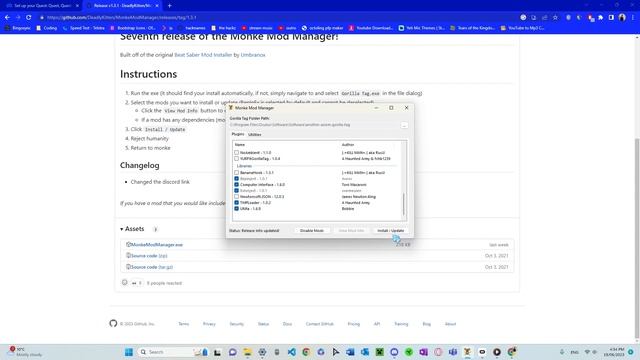The image size is (640, 360).
Task: Open Microsoft Teams from the taskbar
Action: [x=453, y=352]
